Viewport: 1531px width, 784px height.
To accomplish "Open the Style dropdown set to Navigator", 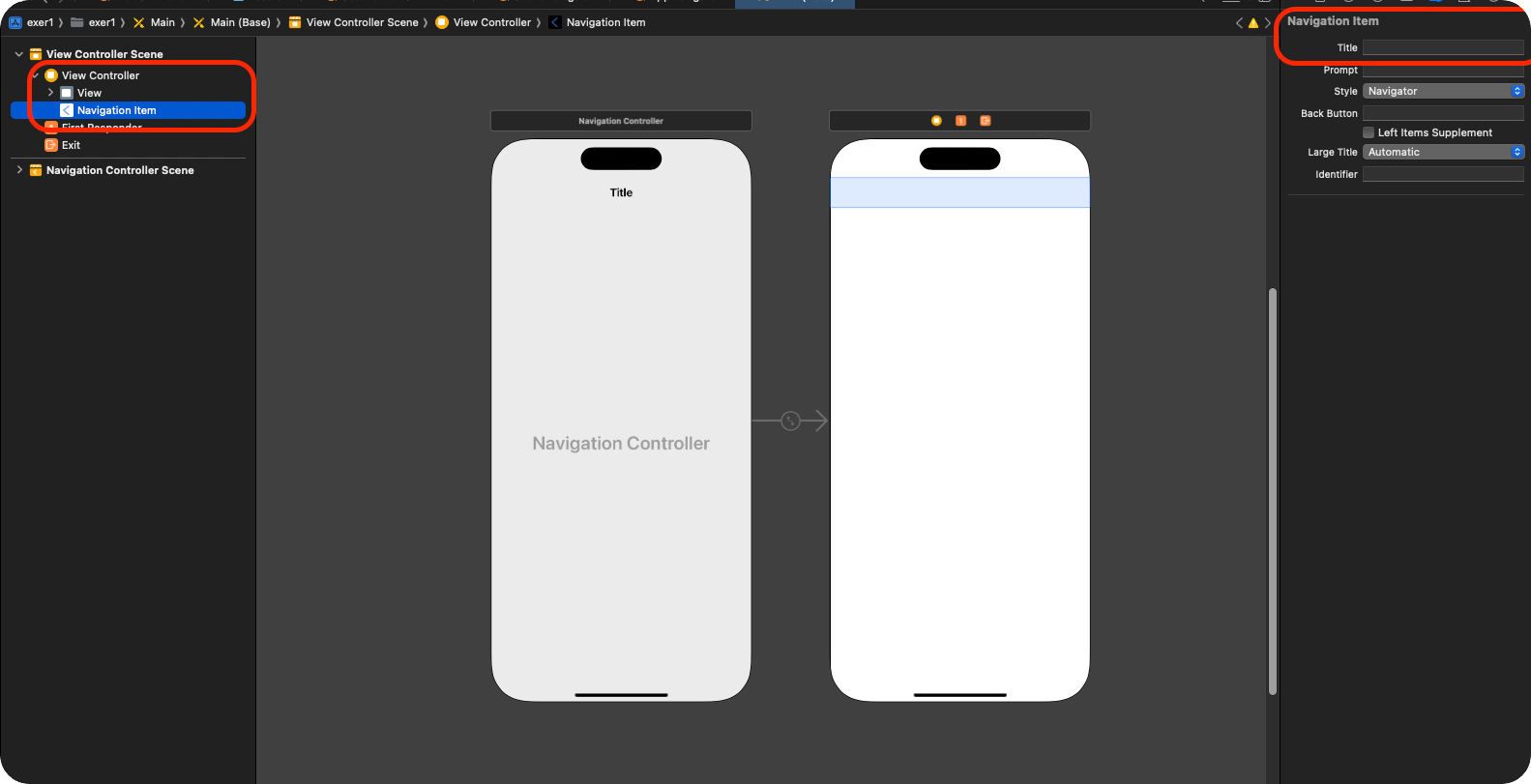I will point(1443,91).
